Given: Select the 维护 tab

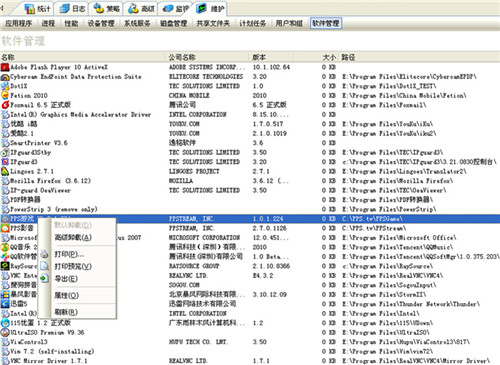Looking at the screenshot, I should pyautogui.click(x=210, y=9).
